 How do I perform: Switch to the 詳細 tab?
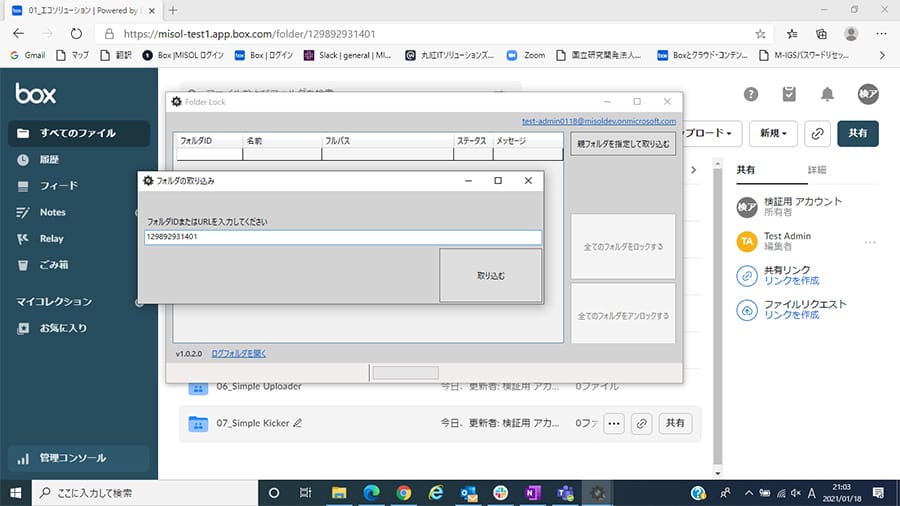[817, 170]
